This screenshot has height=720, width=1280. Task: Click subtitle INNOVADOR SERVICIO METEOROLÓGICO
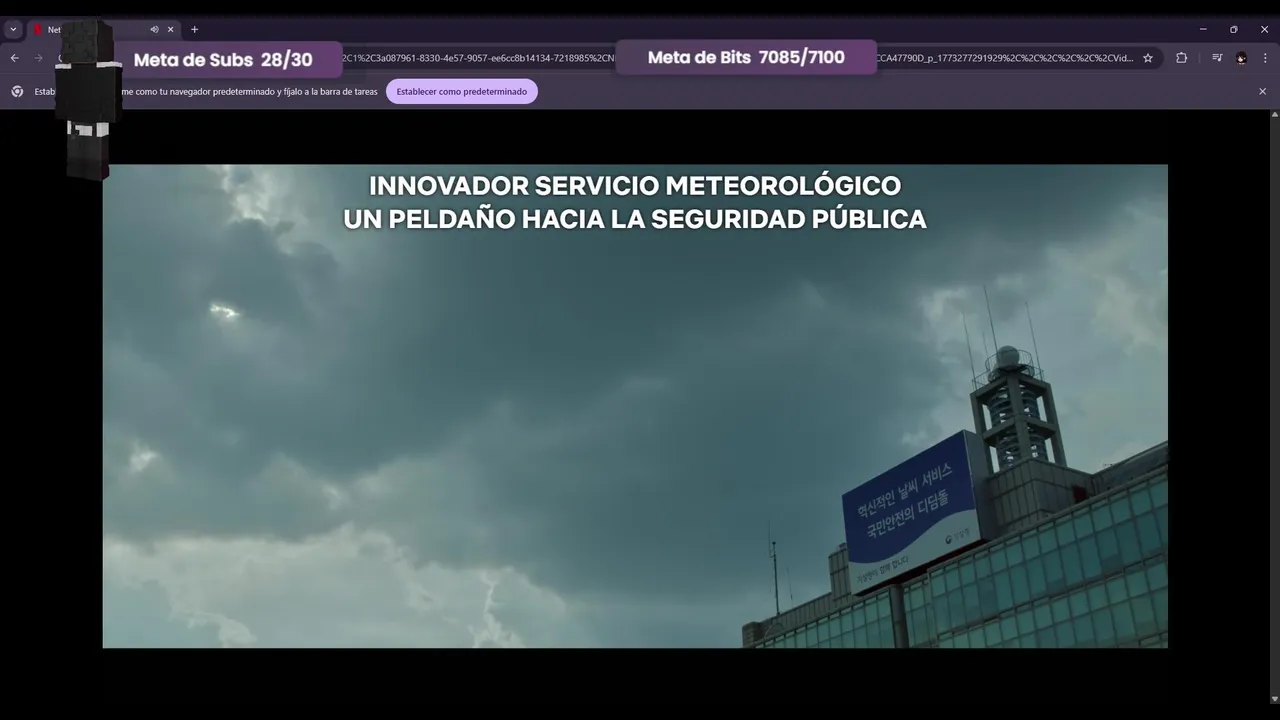coord(635,186)
